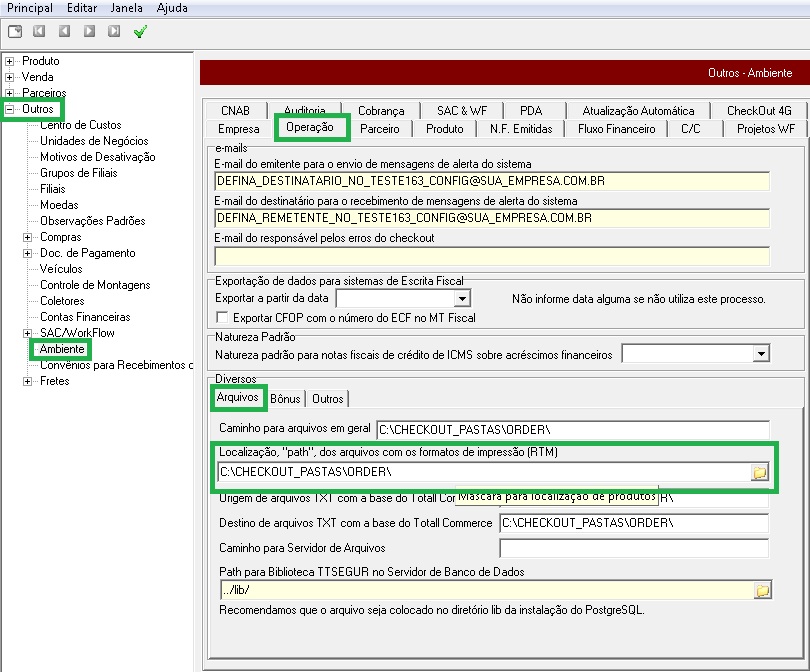
Task: Open the Ajuda menu
Action: (172, 8)
